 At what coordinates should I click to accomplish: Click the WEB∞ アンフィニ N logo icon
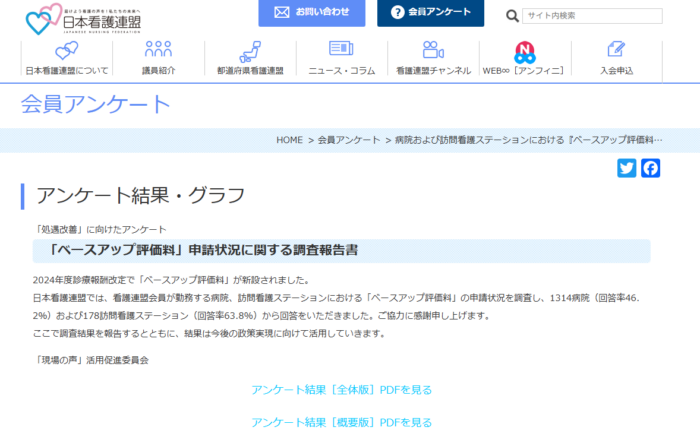524,51
